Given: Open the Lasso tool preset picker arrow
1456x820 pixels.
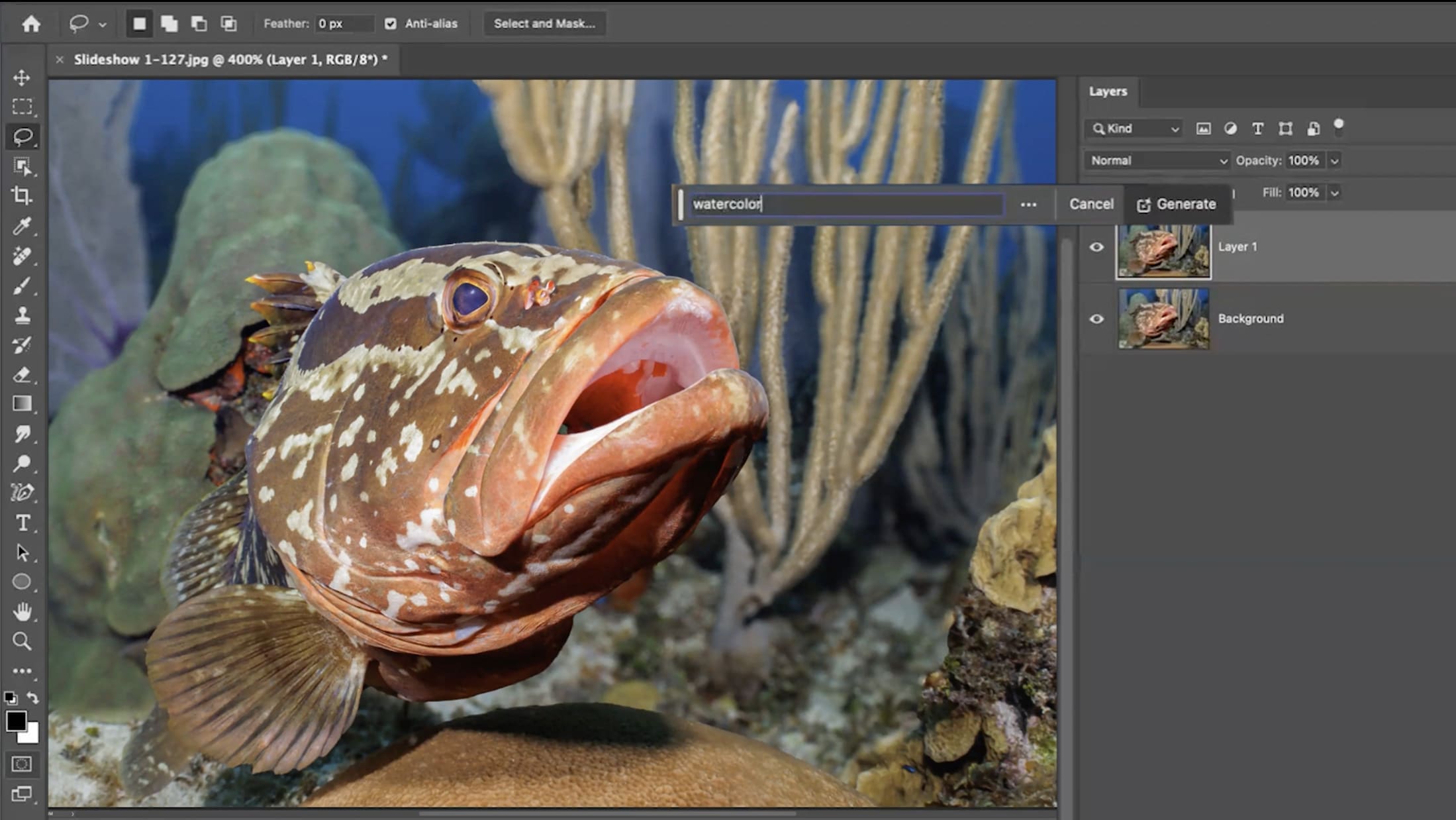Looking at the screenshot, I should pyautogui.click(x=103, y=25).
